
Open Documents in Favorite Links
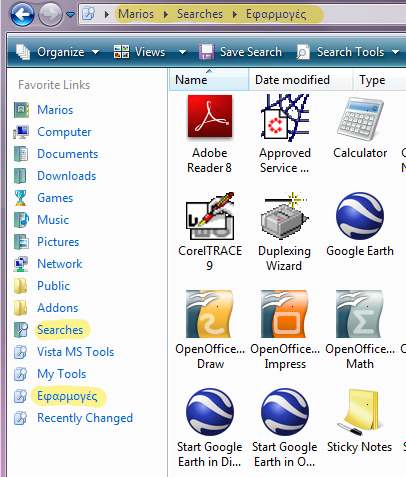(68, 154)
